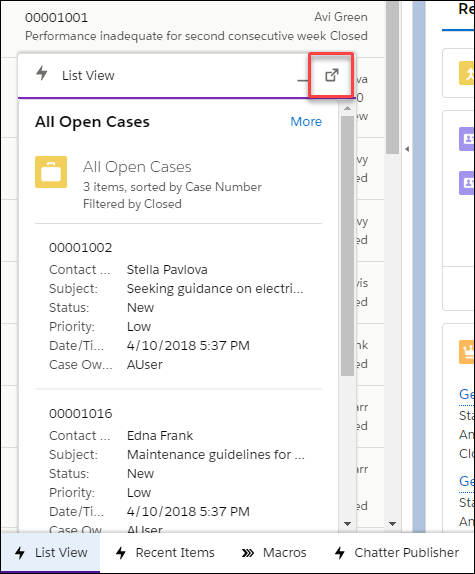The height and width of the screenshot is (574, 475).
Task: Open case 00001001 in background list
Action: click(x=56, y=18)
